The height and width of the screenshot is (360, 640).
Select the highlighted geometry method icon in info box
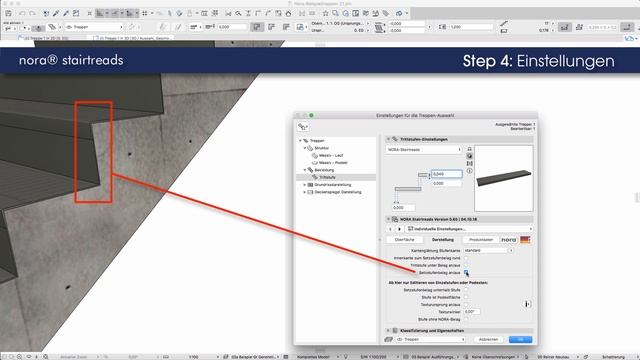click(257, 27)
